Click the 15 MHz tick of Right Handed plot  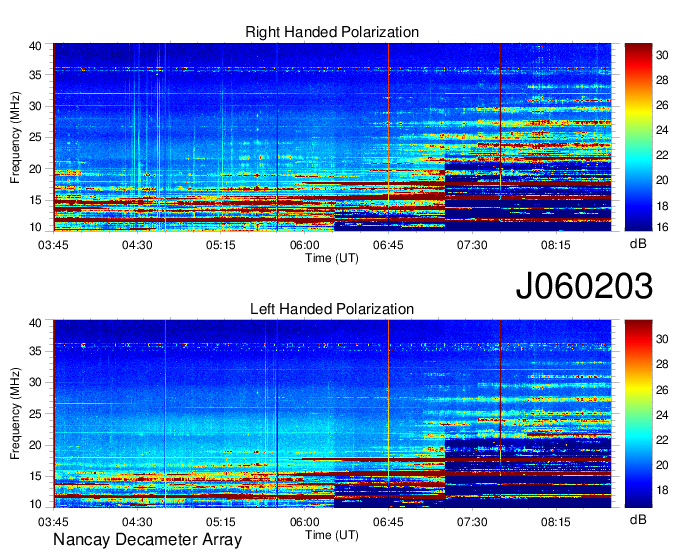click(35, 200)
